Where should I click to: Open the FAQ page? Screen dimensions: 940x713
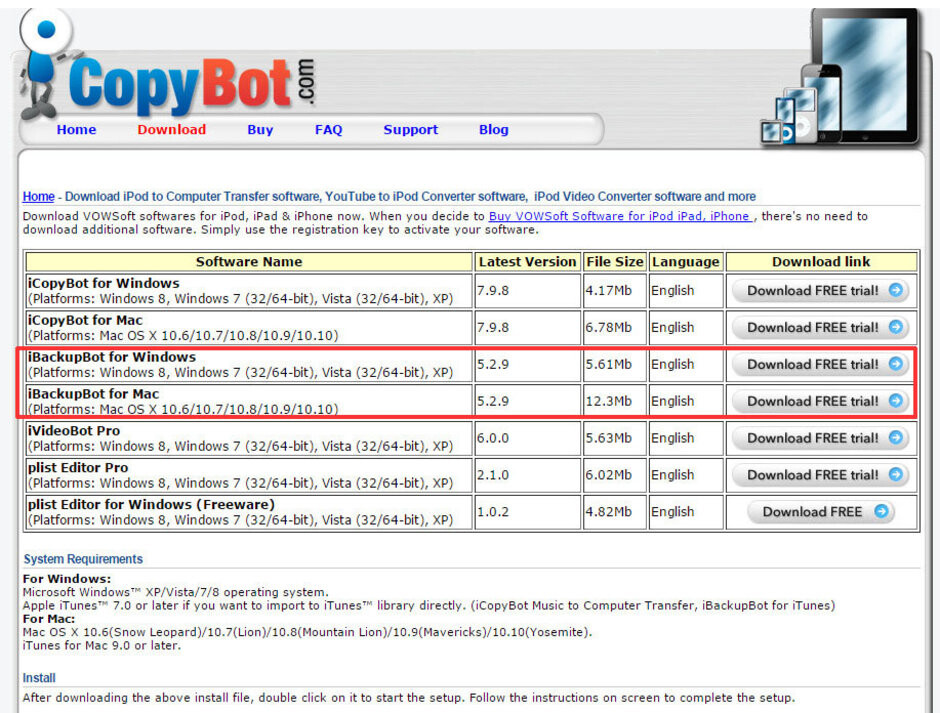(329, 130)
